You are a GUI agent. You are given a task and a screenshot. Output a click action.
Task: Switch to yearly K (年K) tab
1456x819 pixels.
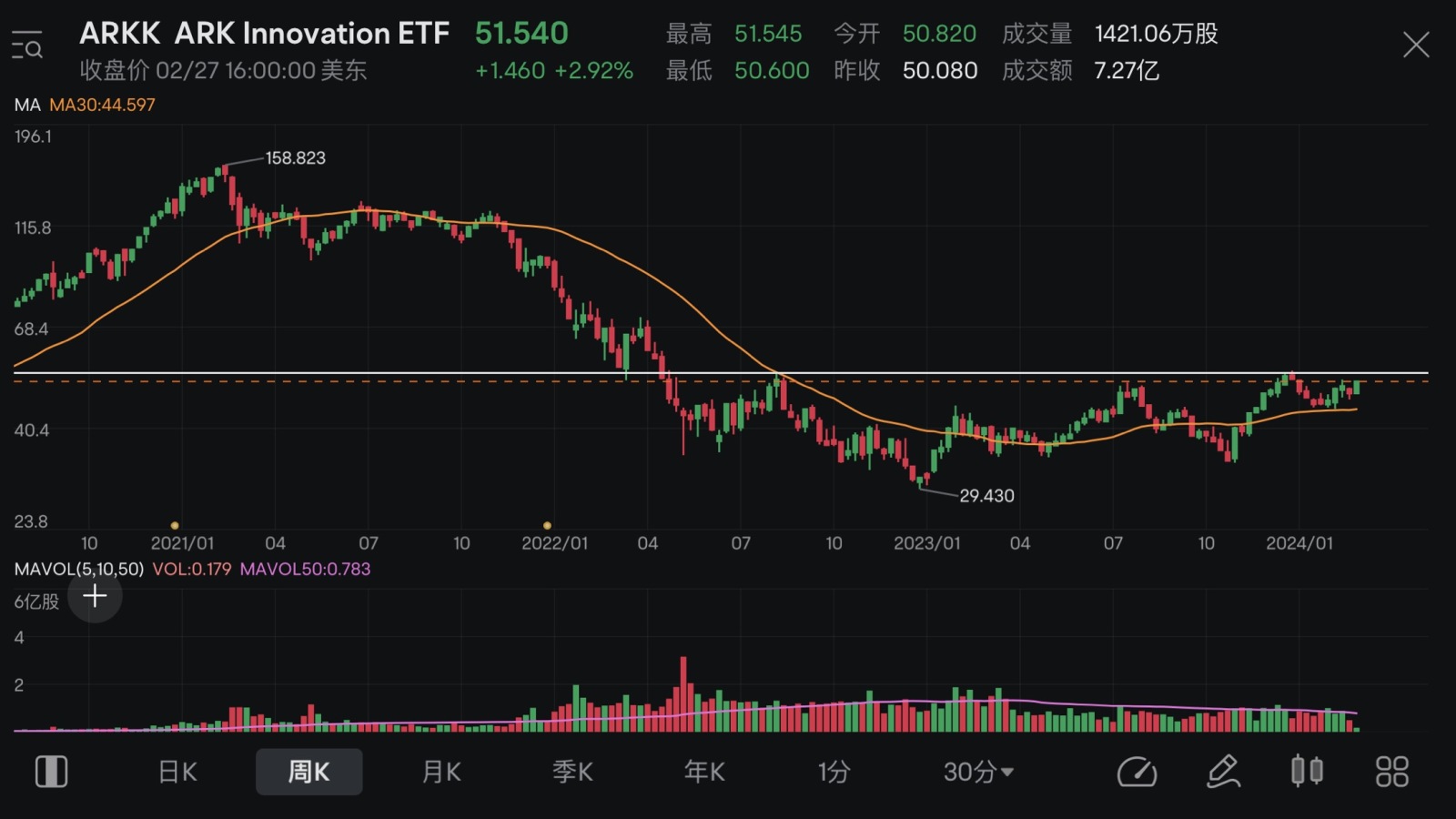(704, 772)
